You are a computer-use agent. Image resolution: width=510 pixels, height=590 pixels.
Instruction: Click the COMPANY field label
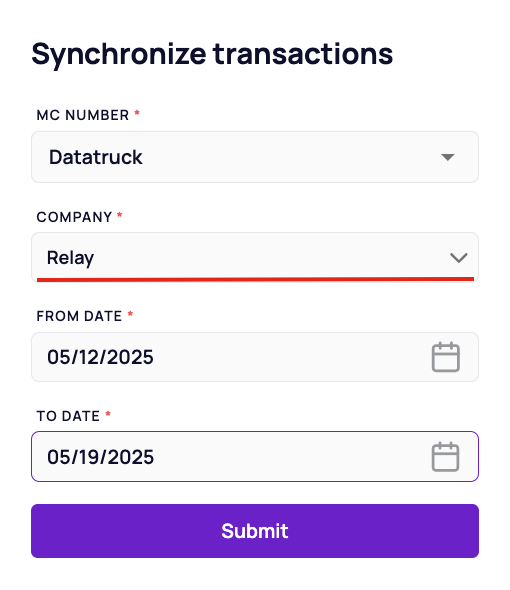click(x=74, y=217)
